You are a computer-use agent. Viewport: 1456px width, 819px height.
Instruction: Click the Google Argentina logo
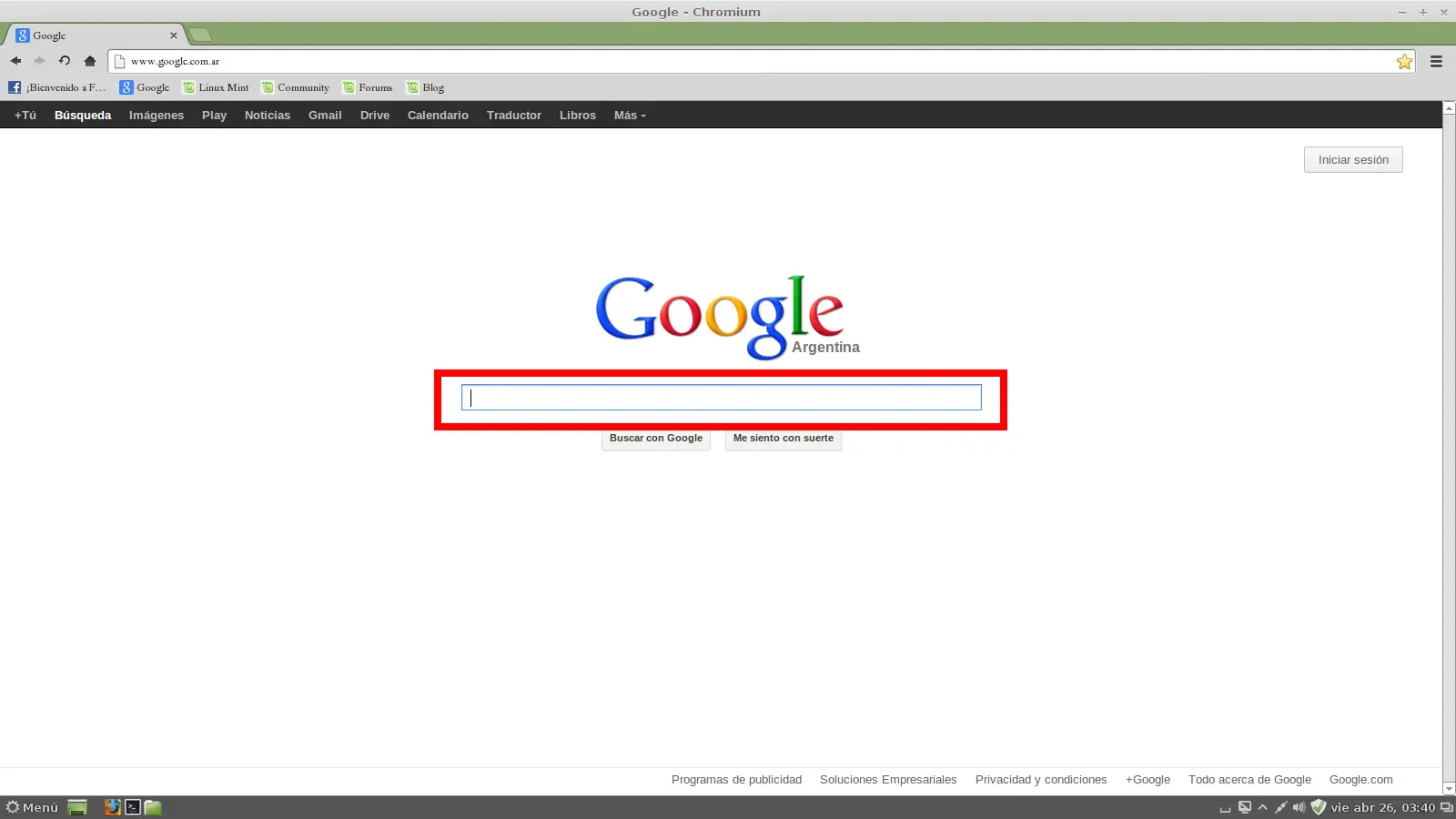pyautogui.click(x=726, y=317)
